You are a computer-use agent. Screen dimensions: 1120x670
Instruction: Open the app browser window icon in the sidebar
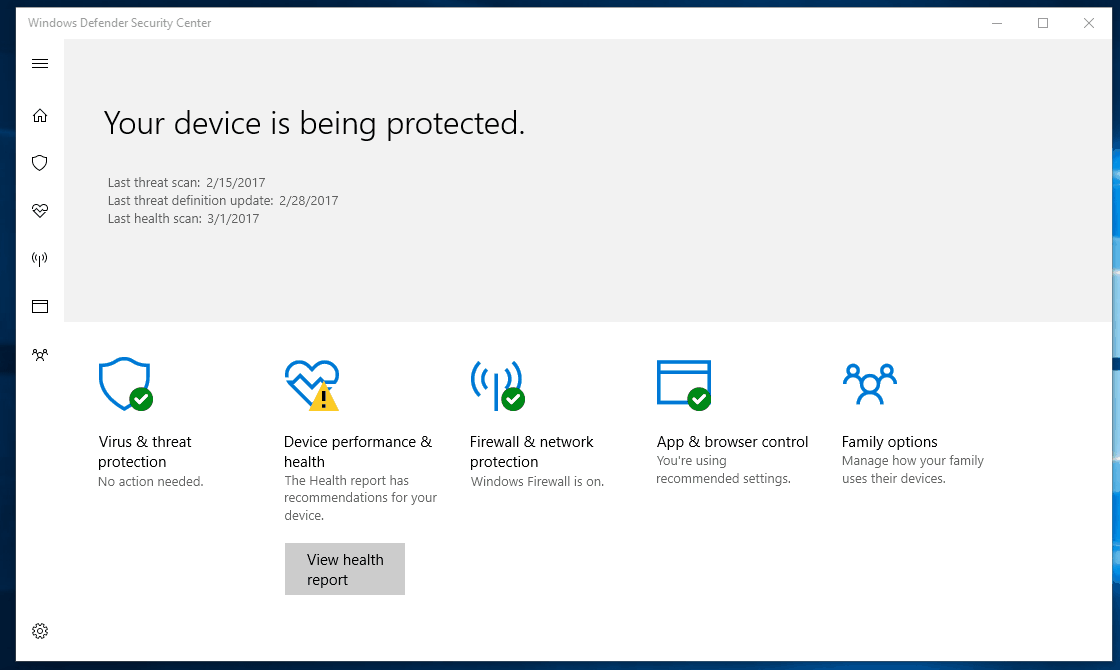(40, 306)
